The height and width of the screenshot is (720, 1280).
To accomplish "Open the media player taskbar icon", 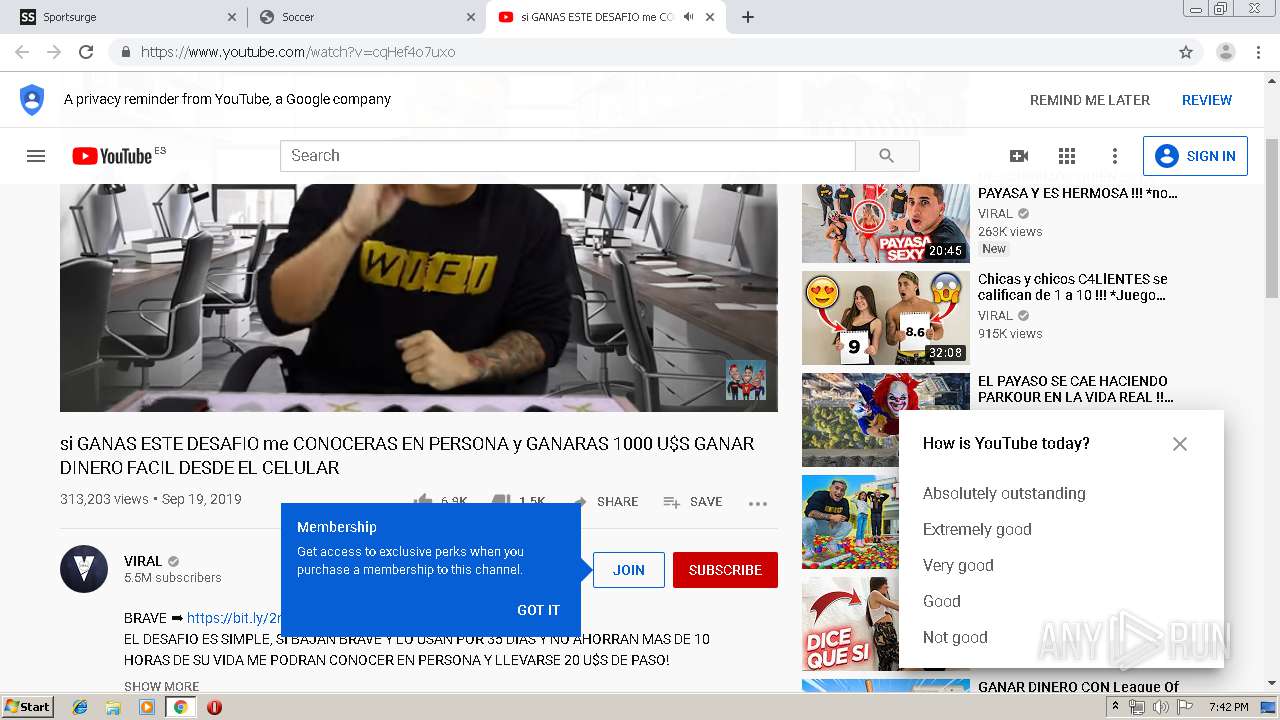I will pos(147,707).
